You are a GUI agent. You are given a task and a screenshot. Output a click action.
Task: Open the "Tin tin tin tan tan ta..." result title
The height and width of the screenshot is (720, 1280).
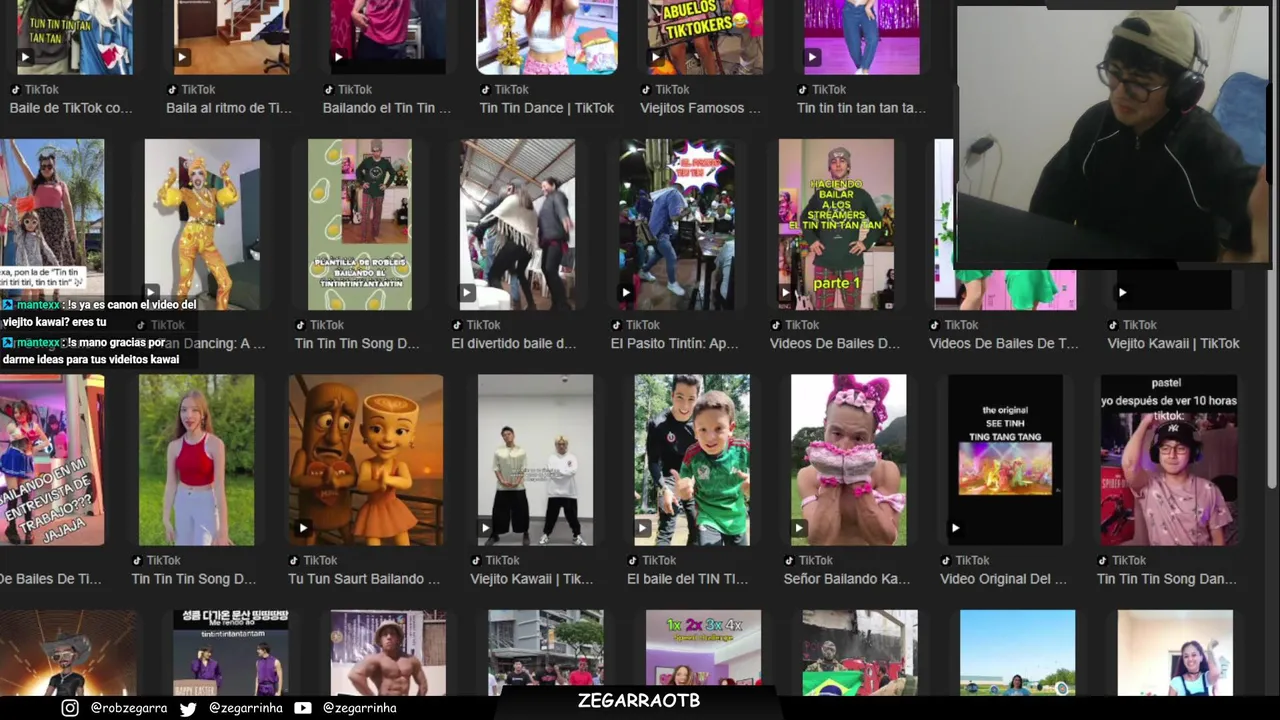861,108
